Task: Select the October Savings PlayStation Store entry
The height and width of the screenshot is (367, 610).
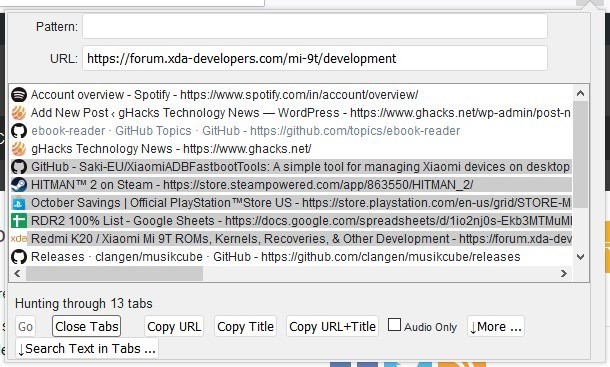Action: point(291,203)
